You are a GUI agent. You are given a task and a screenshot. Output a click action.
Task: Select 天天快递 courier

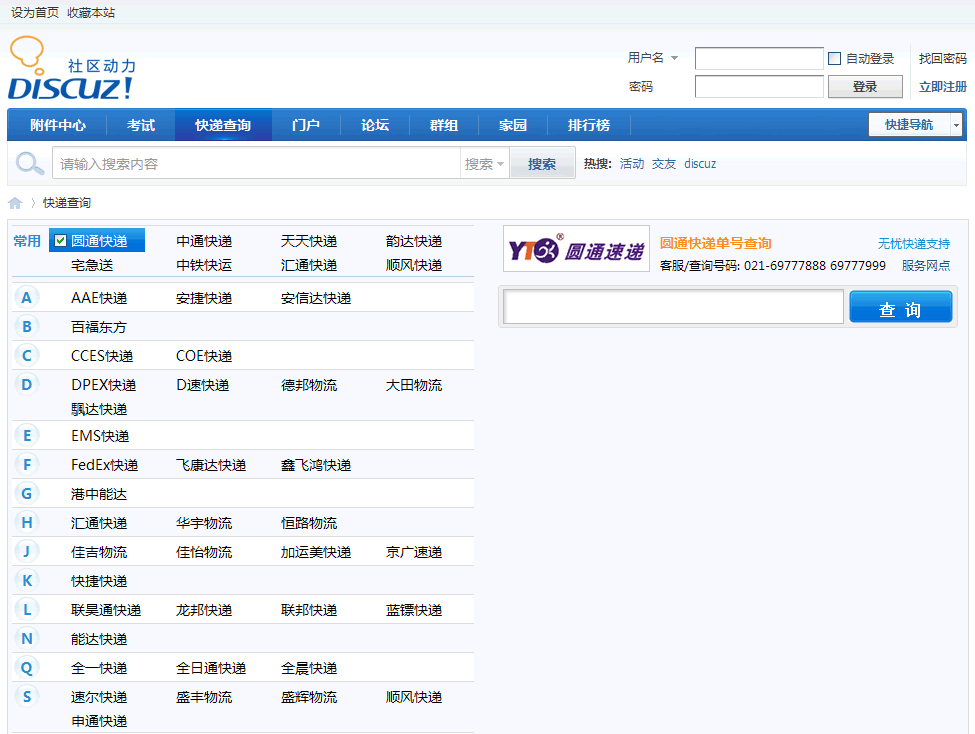309,241
